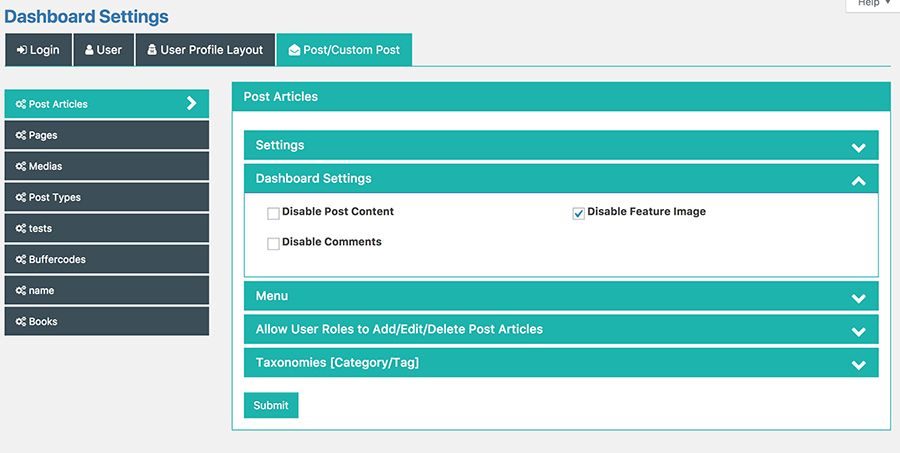
Task: Click the sign-in icon on the Login tab
Action: pos(21,50)
